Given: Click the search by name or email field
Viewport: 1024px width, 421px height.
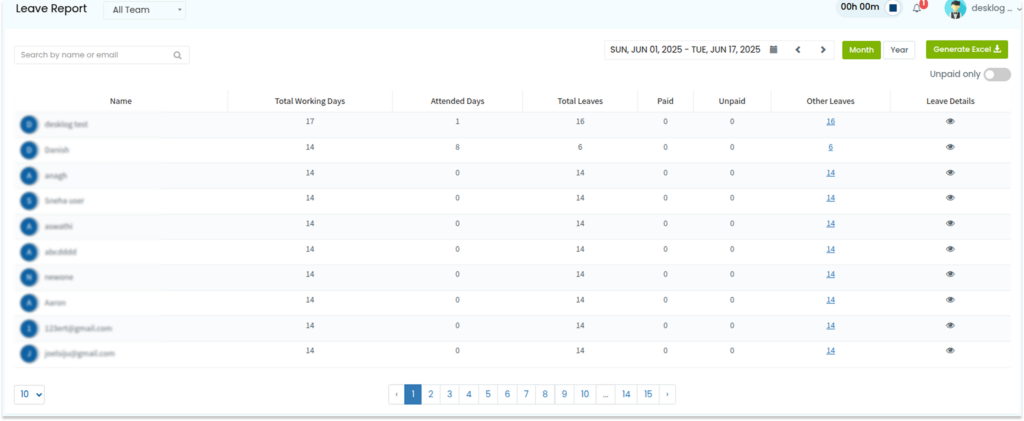Looking at the screenshot, I should pyautogui.click(x=102, y=55).
